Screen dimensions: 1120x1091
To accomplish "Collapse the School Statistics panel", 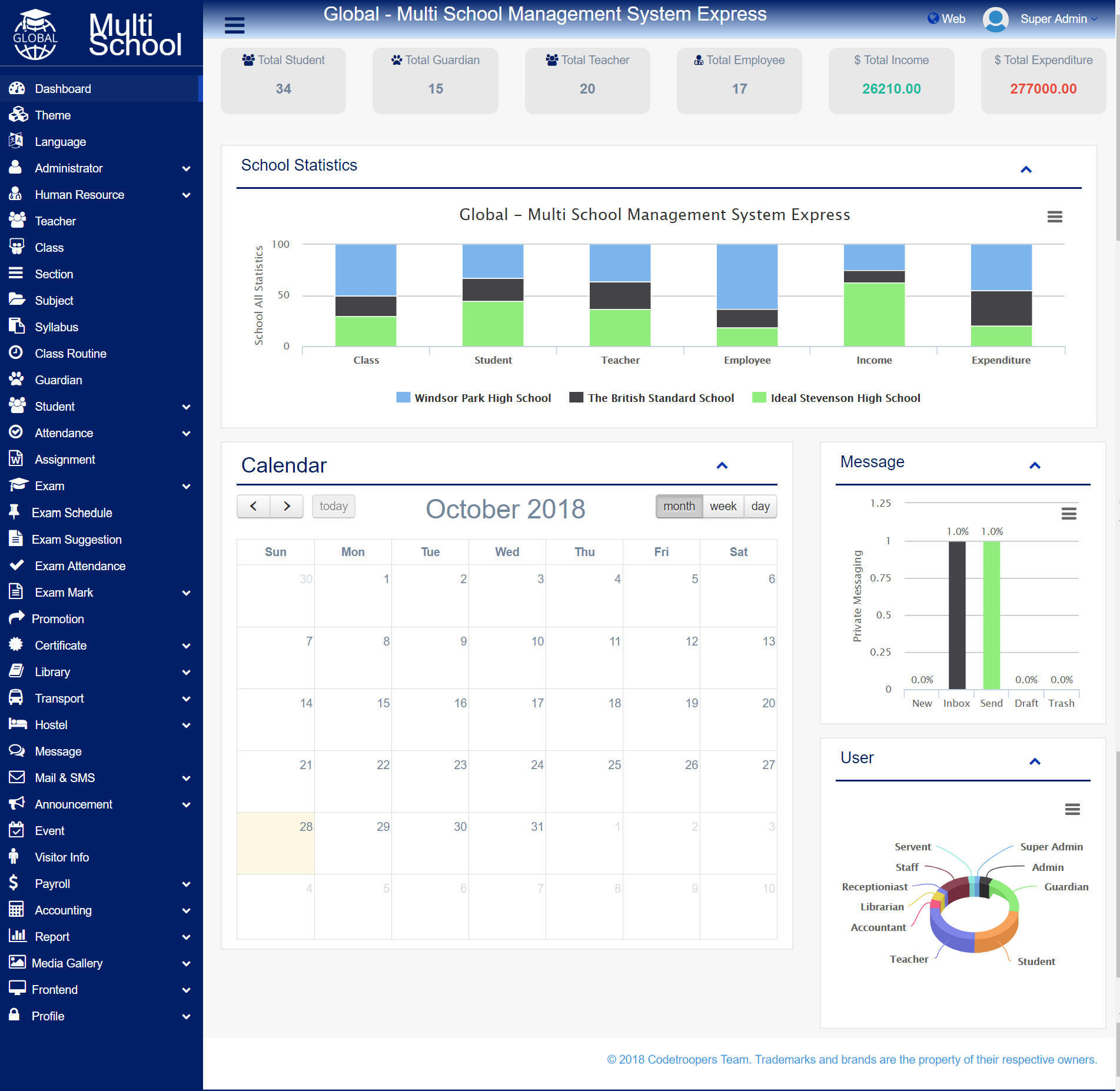I will [x=1026, y=169].
